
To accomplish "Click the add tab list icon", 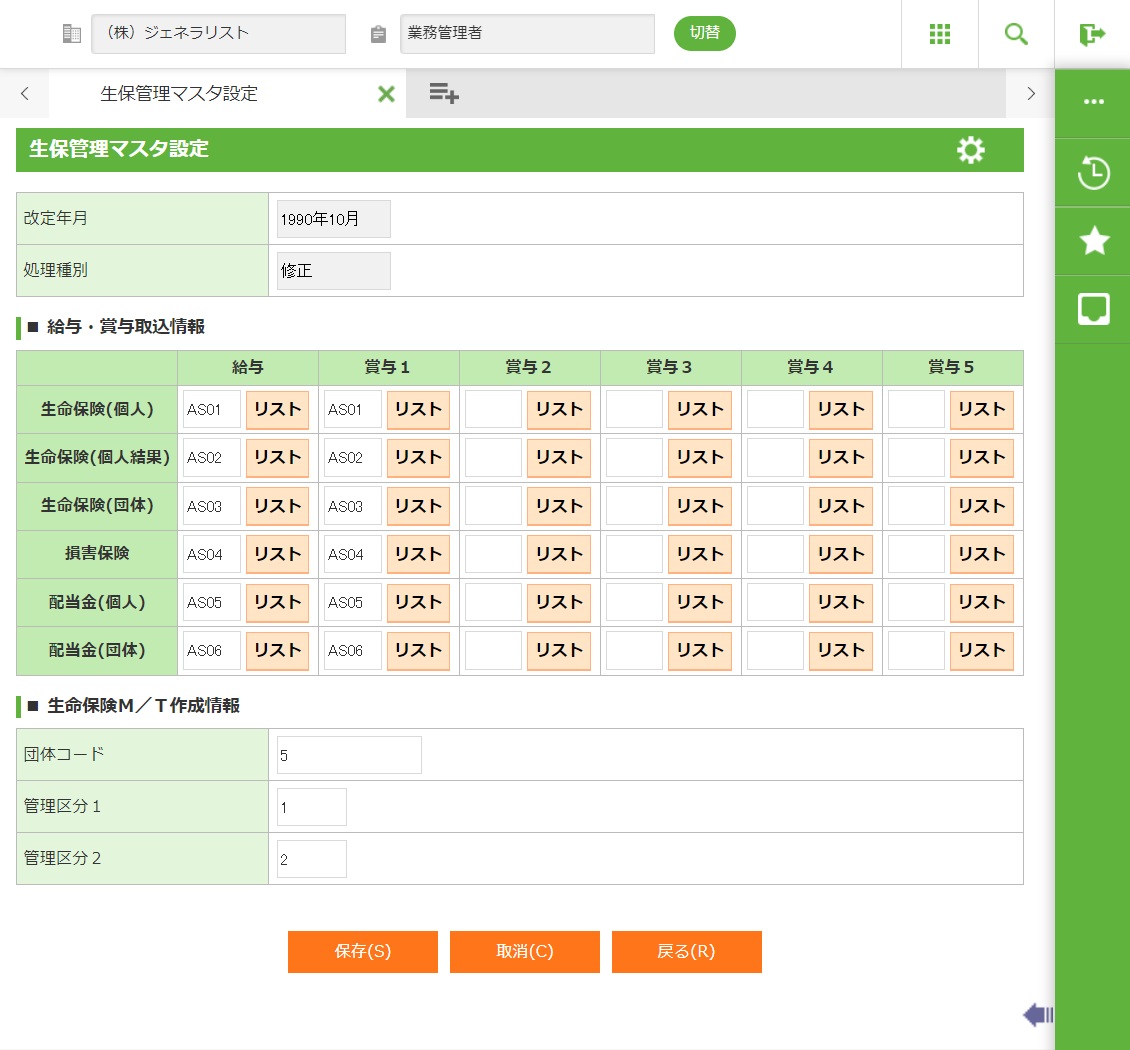I will [444, 94].
